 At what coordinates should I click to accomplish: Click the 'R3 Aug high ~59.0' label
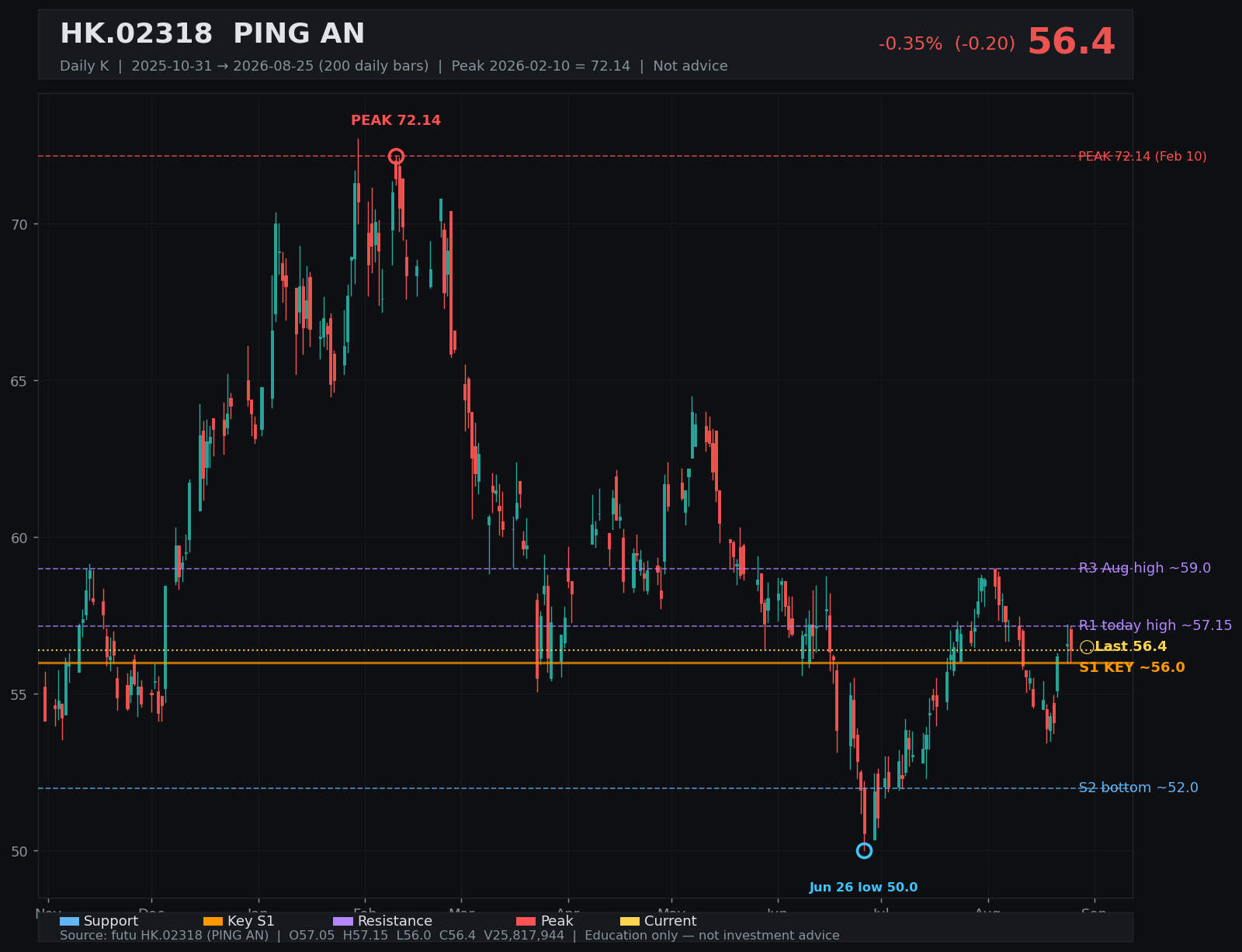click(x=1145, y=568)
